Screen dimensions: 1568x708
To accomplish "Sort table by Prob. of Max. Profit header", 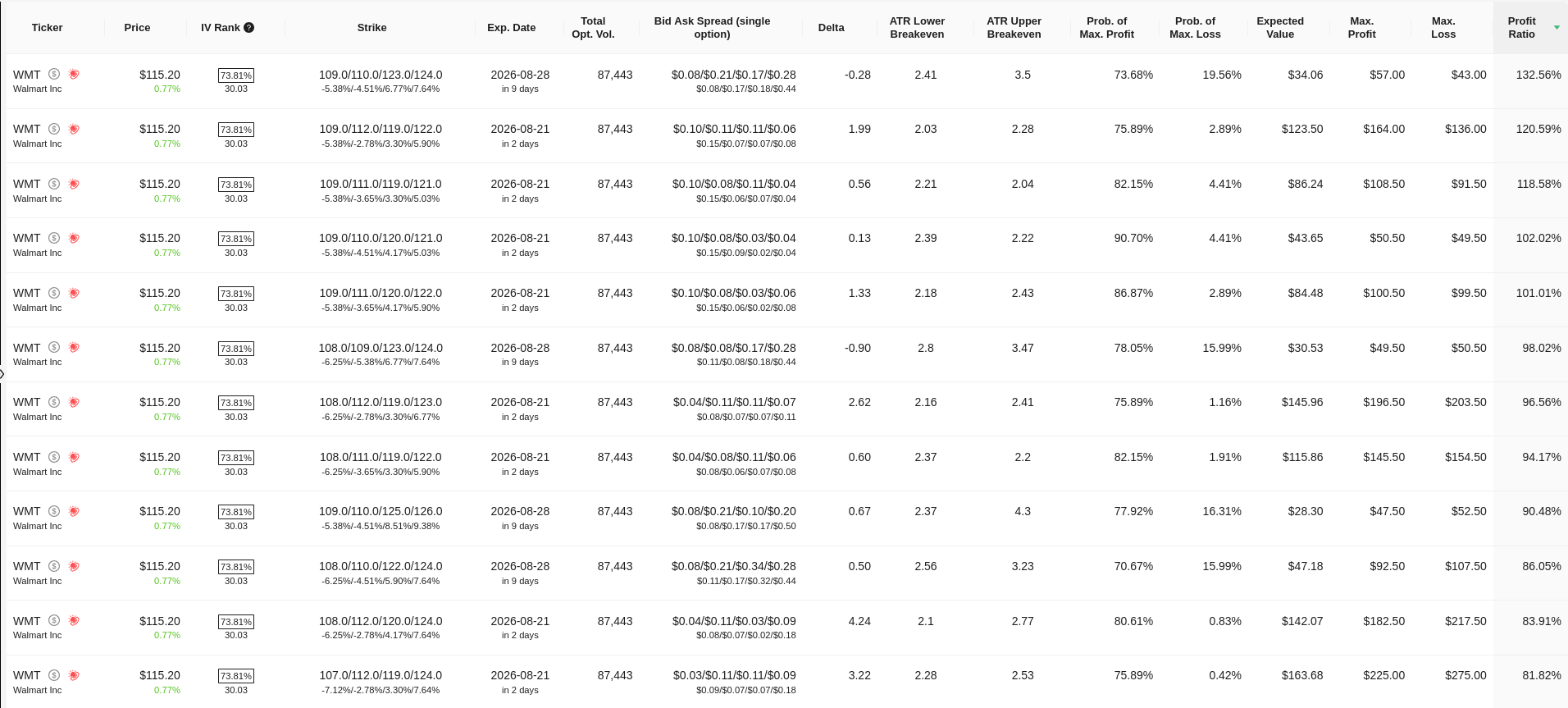I will pos(1106,28).
